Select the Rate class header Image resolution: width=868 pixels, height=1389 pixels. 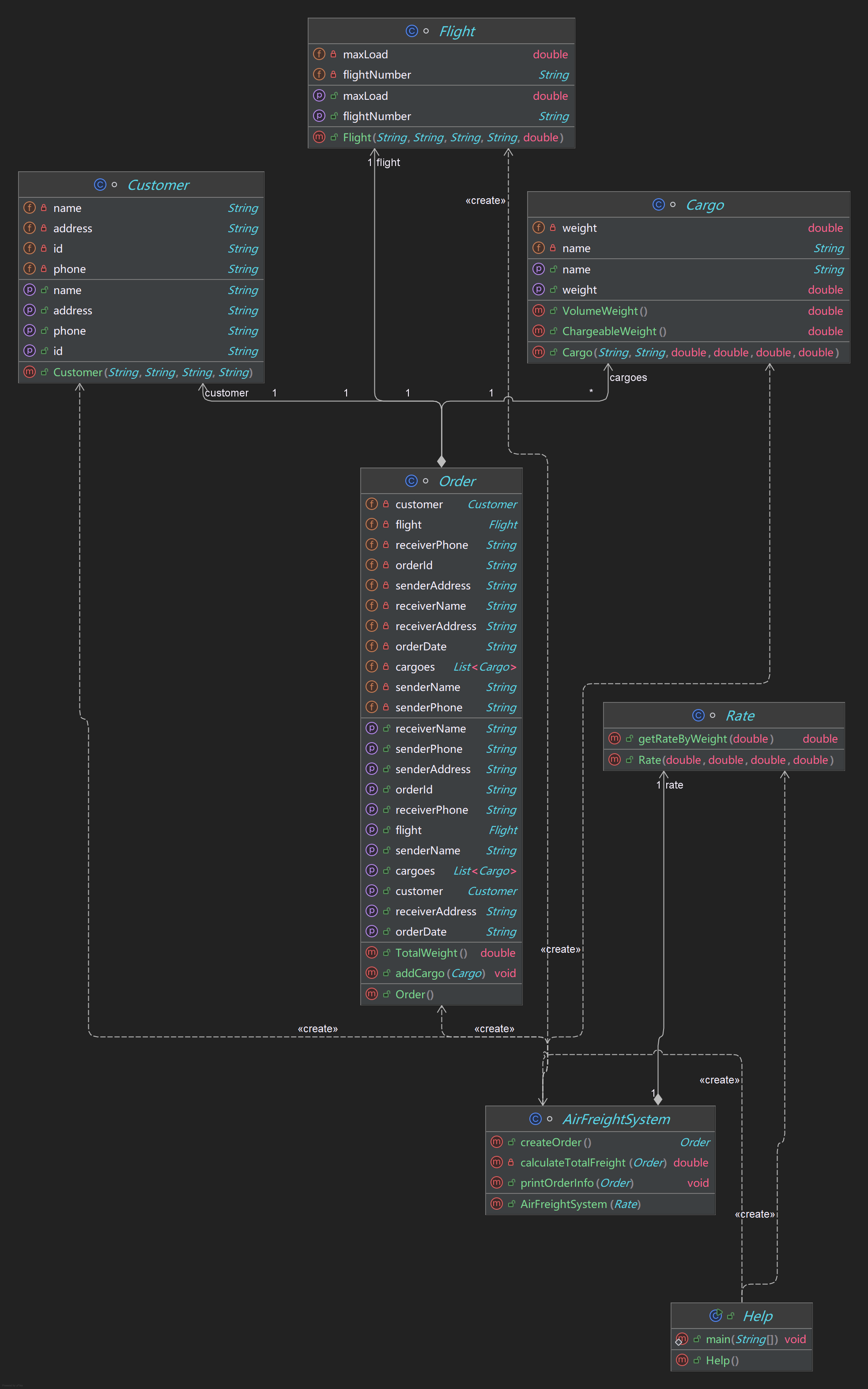tap(740, 716)
